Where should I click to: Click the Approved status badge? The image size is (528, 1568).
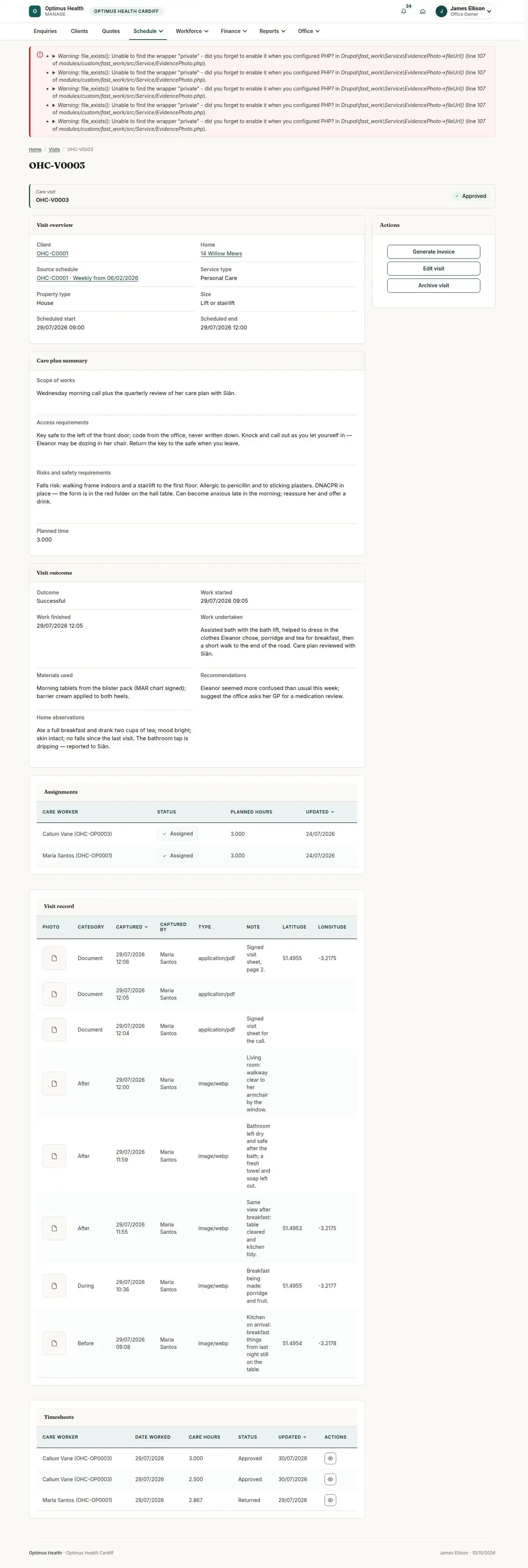470,196
